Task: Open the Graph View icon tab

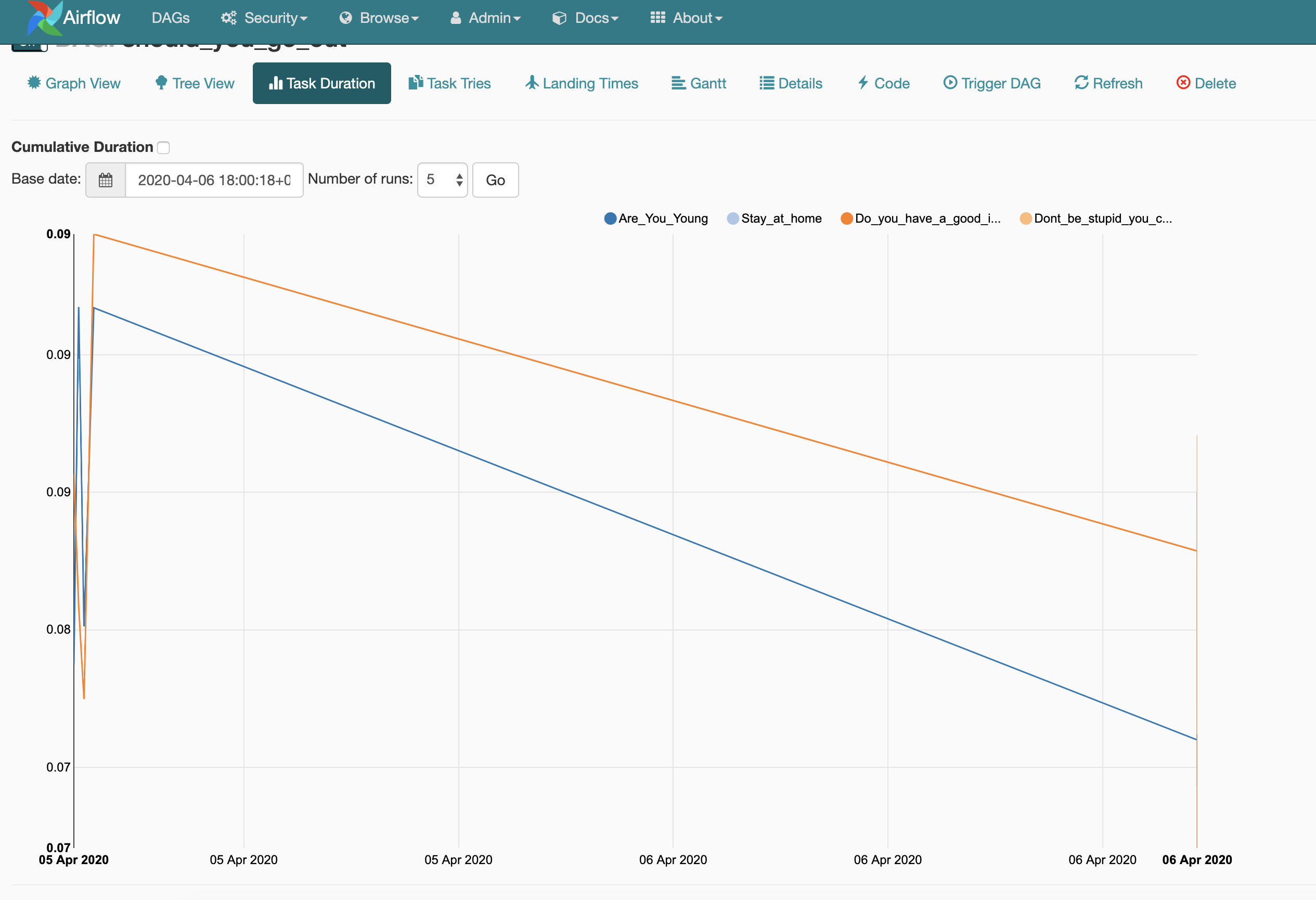Action: tap(74, 83)
